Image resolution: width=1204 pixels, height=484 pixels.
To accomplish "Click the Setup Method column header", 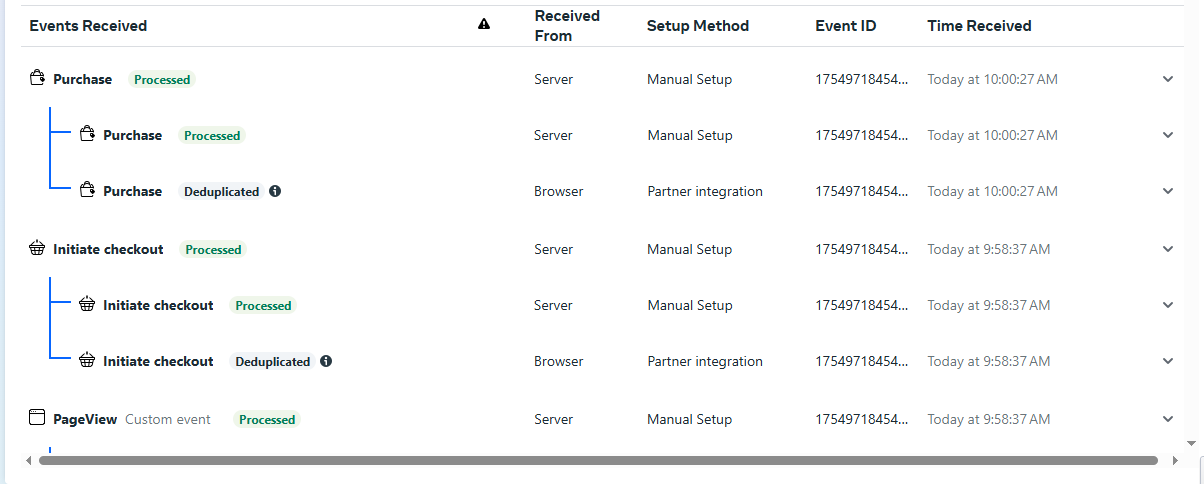I will (697, 26).
